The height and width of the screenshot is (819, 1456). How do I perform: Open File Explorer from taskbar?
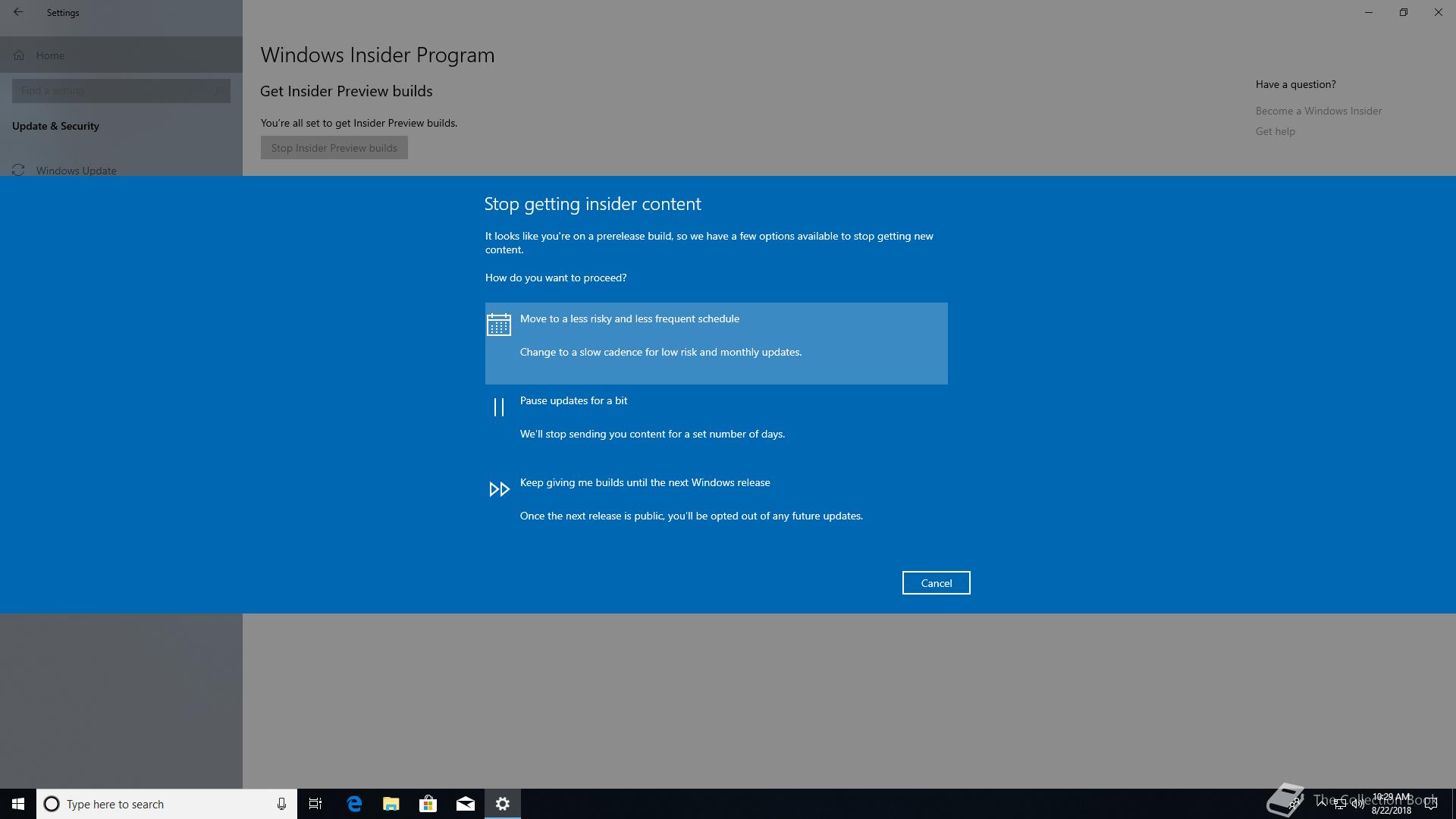(x=391, y=804)
